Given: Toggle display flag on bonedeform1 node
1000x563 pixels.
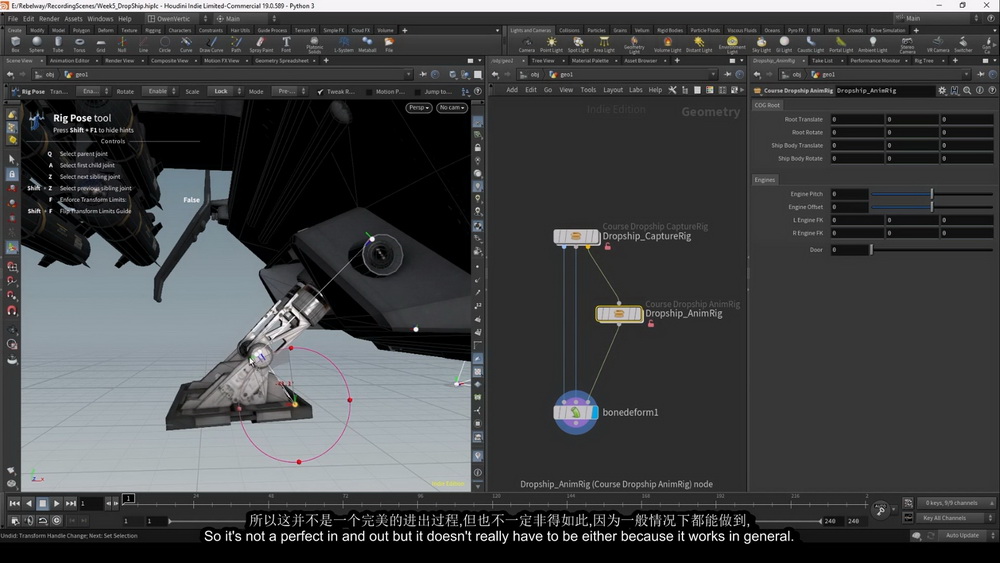Looking at the screenshot, I should point(595,413).
